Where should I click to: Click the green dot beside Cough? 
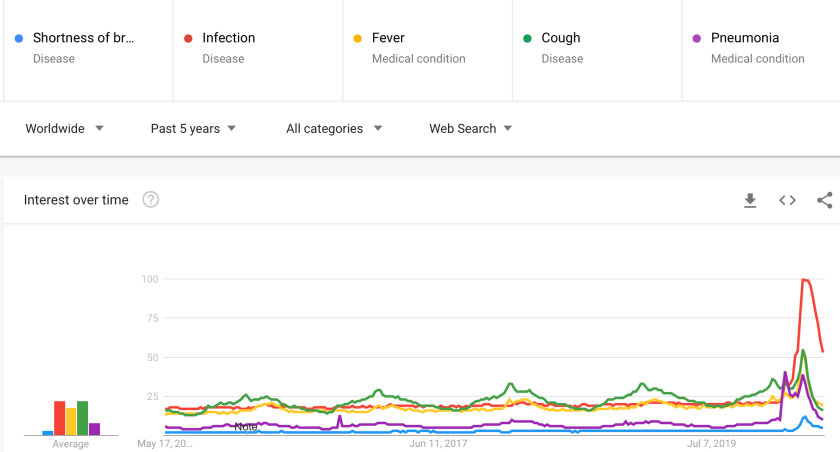point(527,39)
